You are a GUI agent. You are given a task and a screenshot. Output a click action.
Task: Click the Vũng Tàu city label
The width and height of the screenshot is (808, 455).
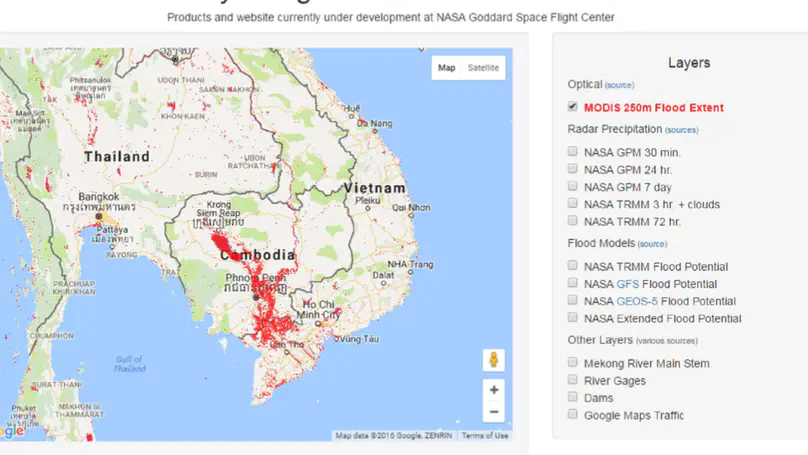(x=359, y=339)
